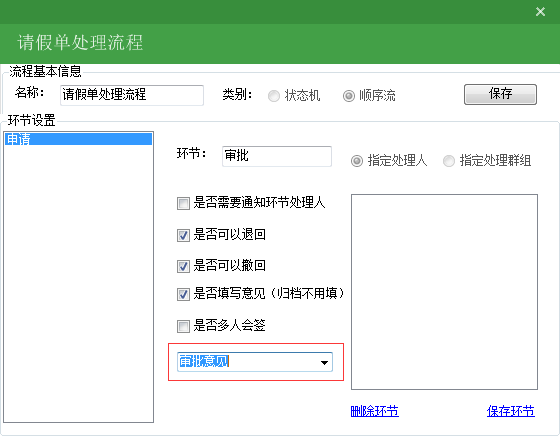This screenshot has height=437, width=560.
Task: Focus the 名称 input field
Action: point(132,95)
